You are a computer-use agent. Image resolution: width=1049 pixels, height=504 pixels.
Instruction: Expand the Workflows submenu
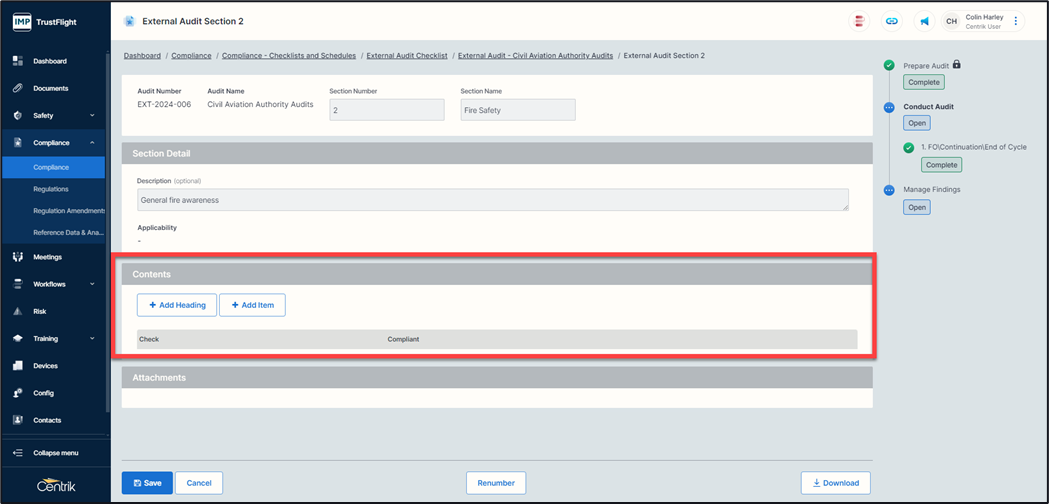pyautogui.click(x=92, y=284)
